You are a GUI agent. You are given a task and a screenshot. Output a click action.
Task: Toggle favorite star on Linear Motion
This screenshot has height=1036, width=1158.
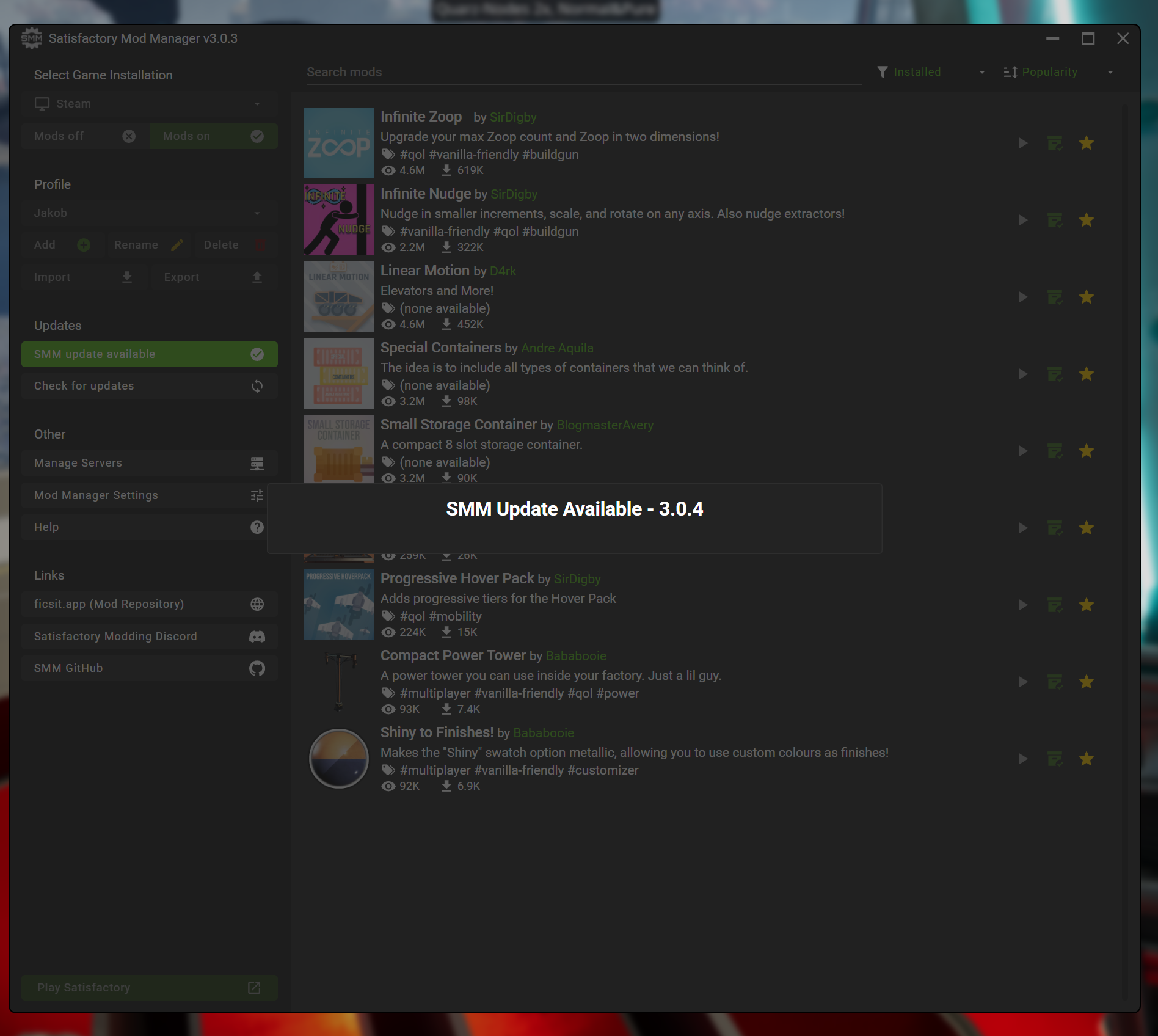(1086, 297)
